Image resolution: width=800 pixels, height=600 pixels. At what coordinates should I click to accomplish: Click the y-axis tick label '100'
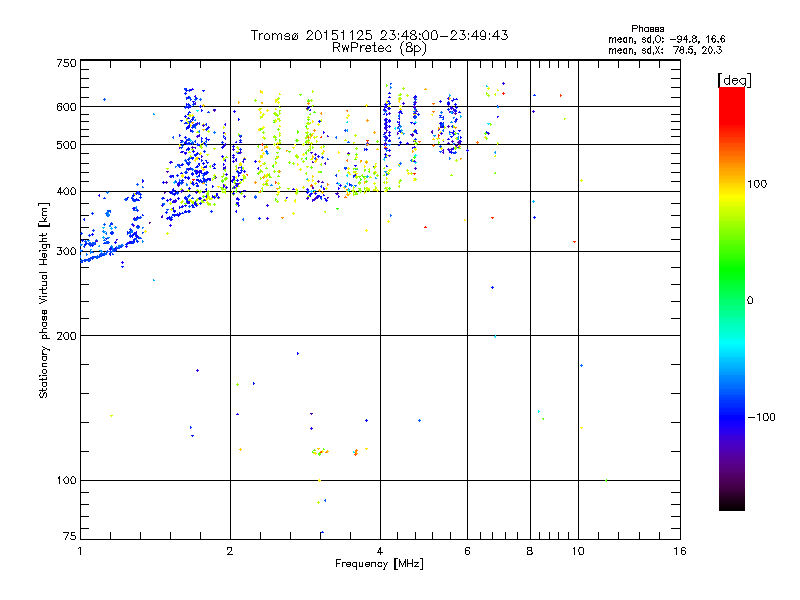(66, 481)
